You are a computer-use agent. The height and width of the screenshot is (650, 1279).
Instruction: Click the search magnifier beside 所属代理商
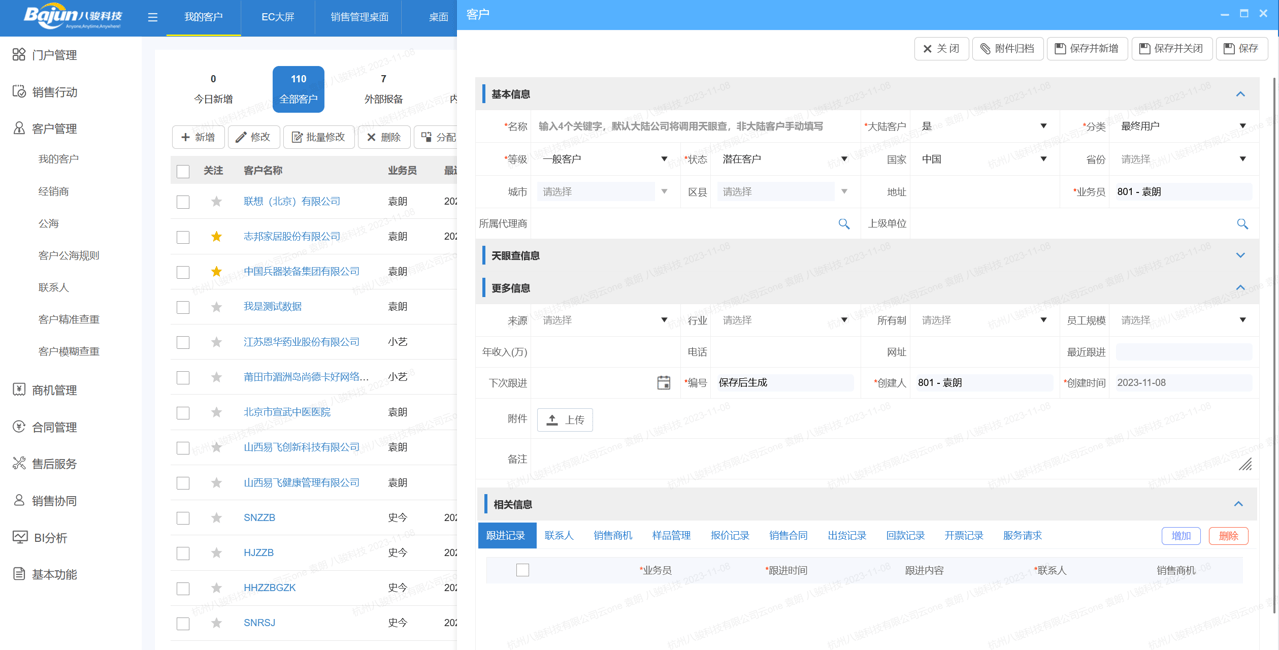[843, 225]
